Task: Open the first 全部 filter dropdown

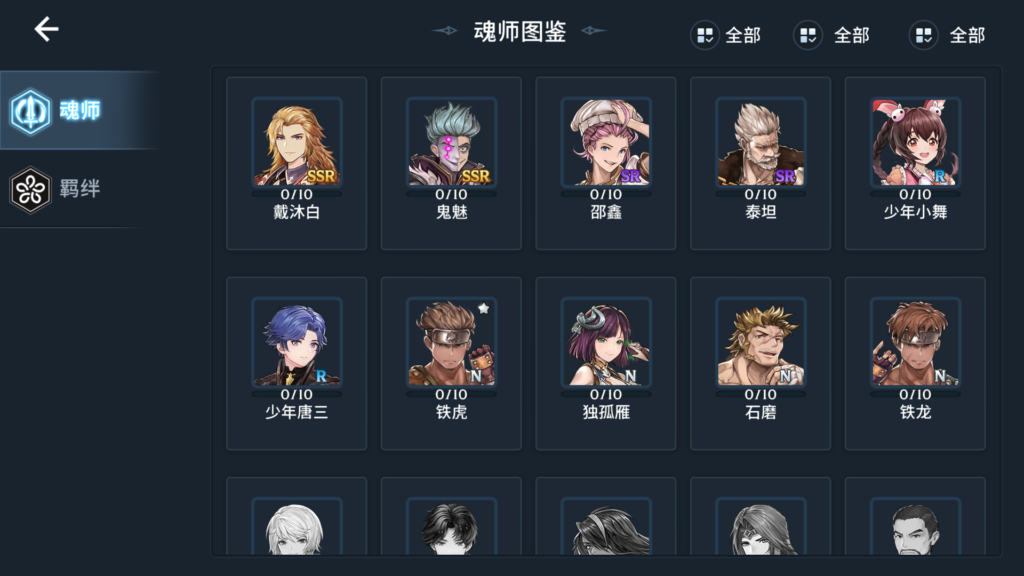Action: [x=726, y=35]
